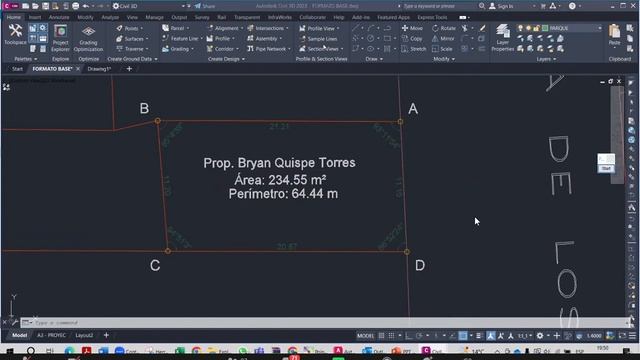
Task: Click the Traverse tool icon
Action: point(119,49)
